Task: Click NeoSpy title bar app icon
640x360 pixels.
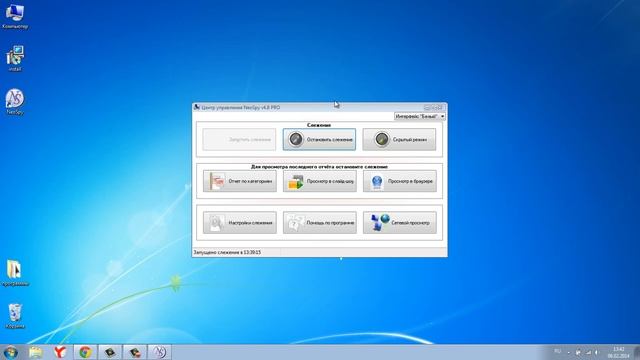Action: [x=197, y=107]
